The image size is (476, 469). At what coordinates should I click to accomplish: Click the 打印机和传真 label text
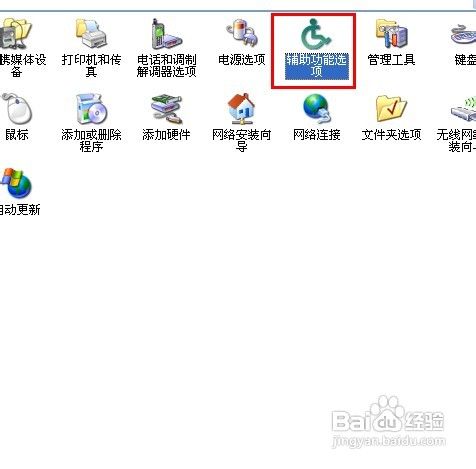(91, 66)
